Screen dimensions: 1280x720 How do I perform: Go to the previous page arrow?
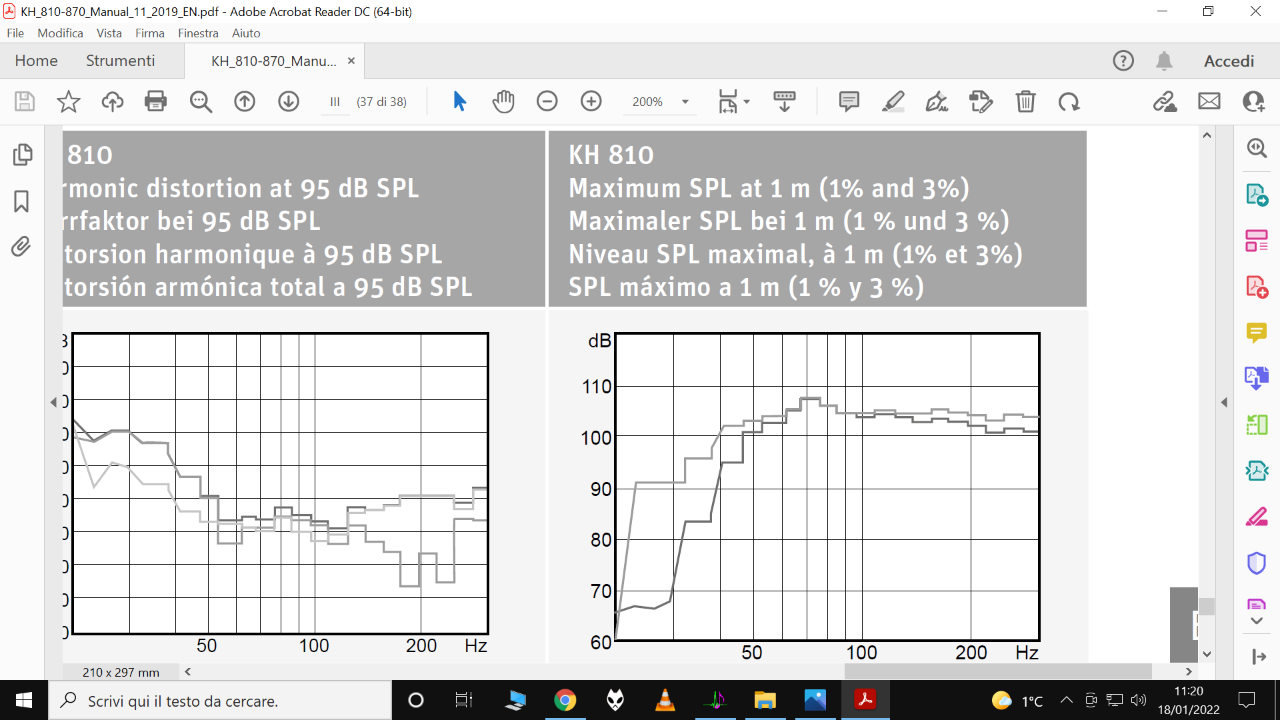tap(245, 101)
